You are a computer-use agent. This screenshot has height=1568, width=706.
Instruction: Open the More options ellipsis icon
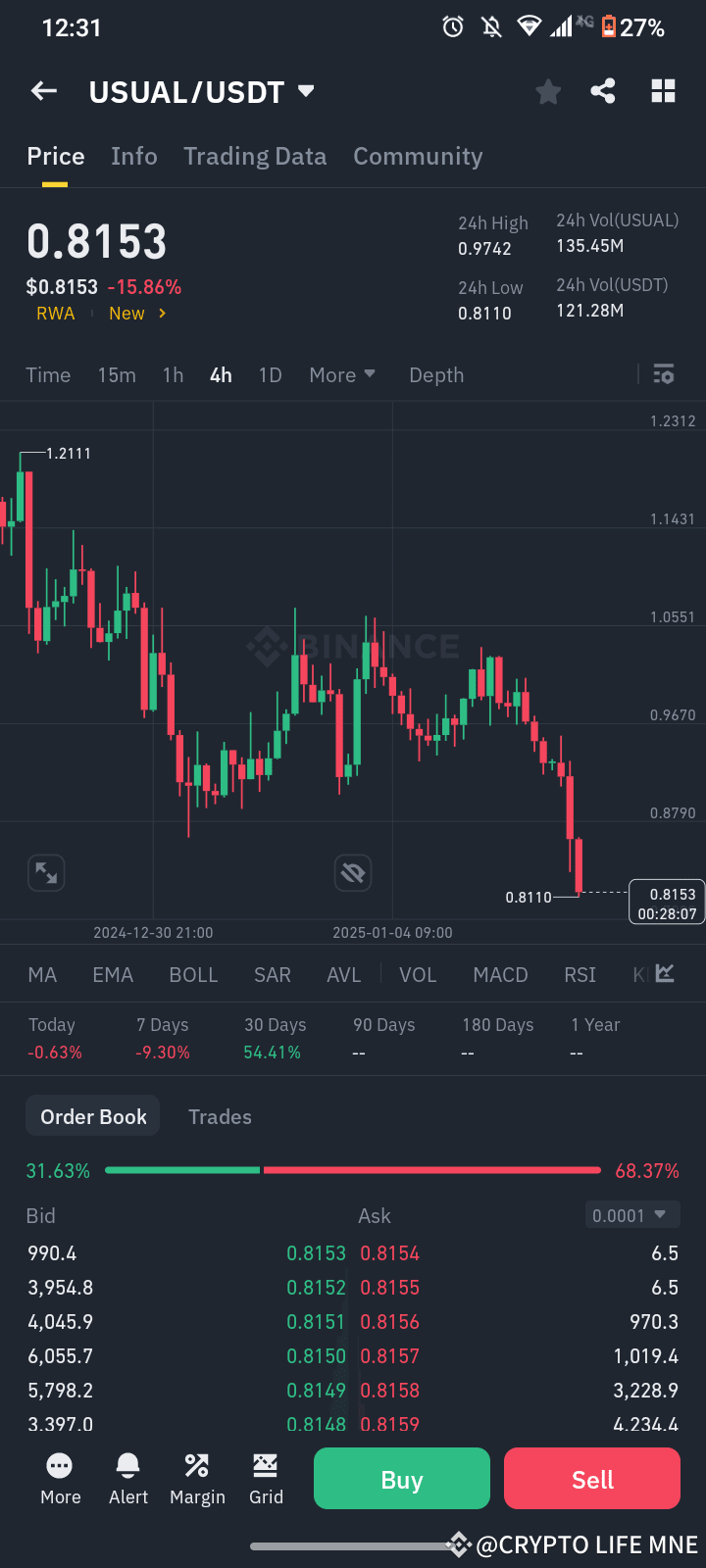click(60, 1477)
